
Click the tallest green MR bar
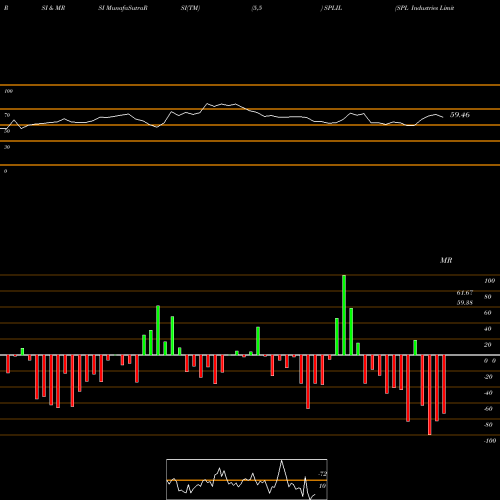coord(344,315)
